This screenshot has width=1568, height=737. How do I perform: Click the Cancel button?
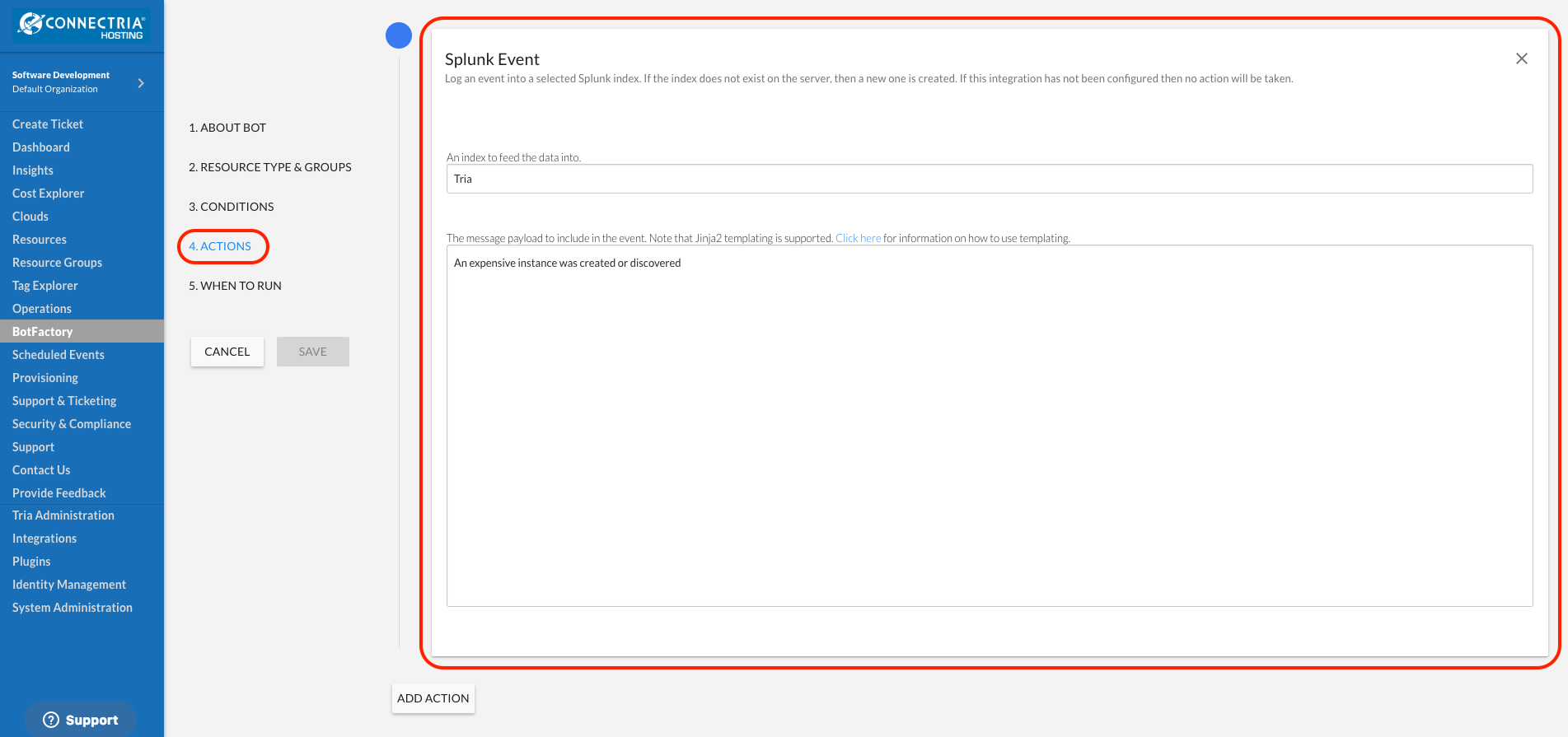point(227,352)
